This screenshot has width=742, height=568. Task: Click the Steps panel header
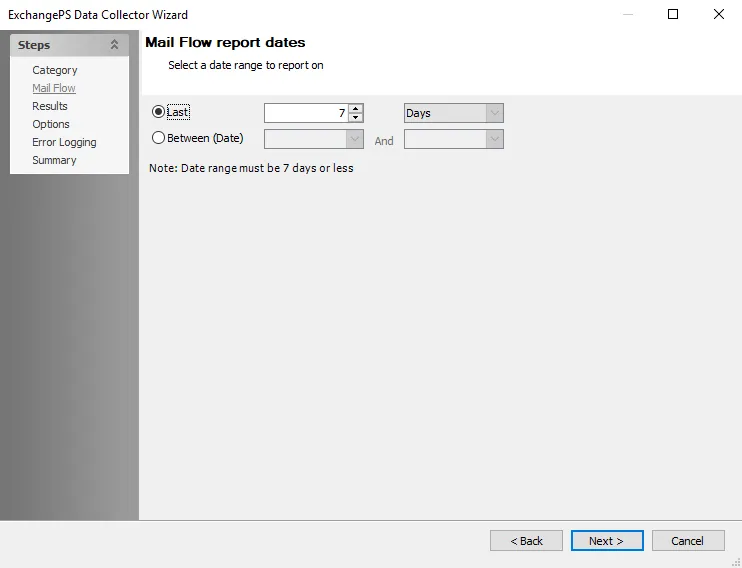click(69, 45)
